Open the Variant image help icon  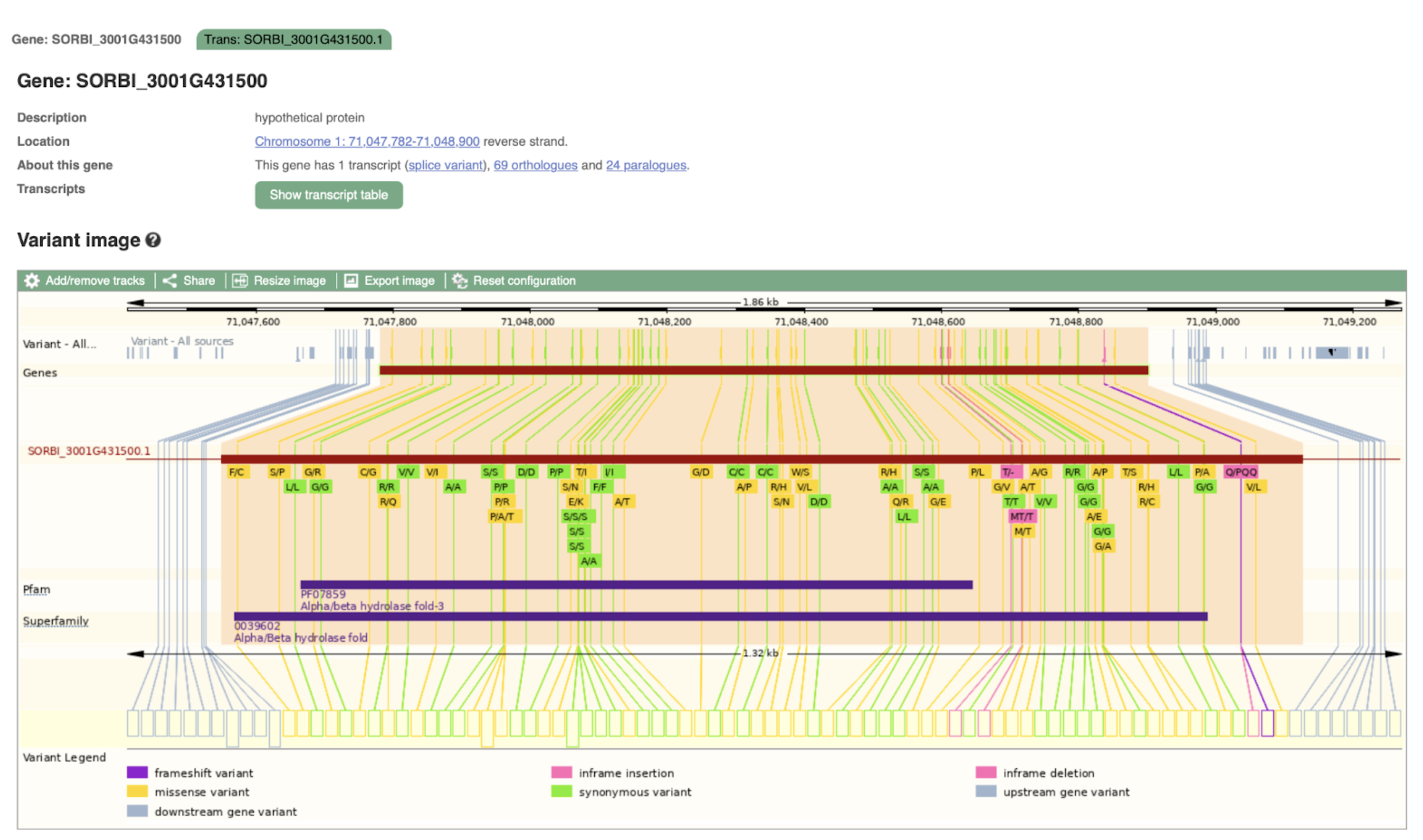[x=153, y=240]
